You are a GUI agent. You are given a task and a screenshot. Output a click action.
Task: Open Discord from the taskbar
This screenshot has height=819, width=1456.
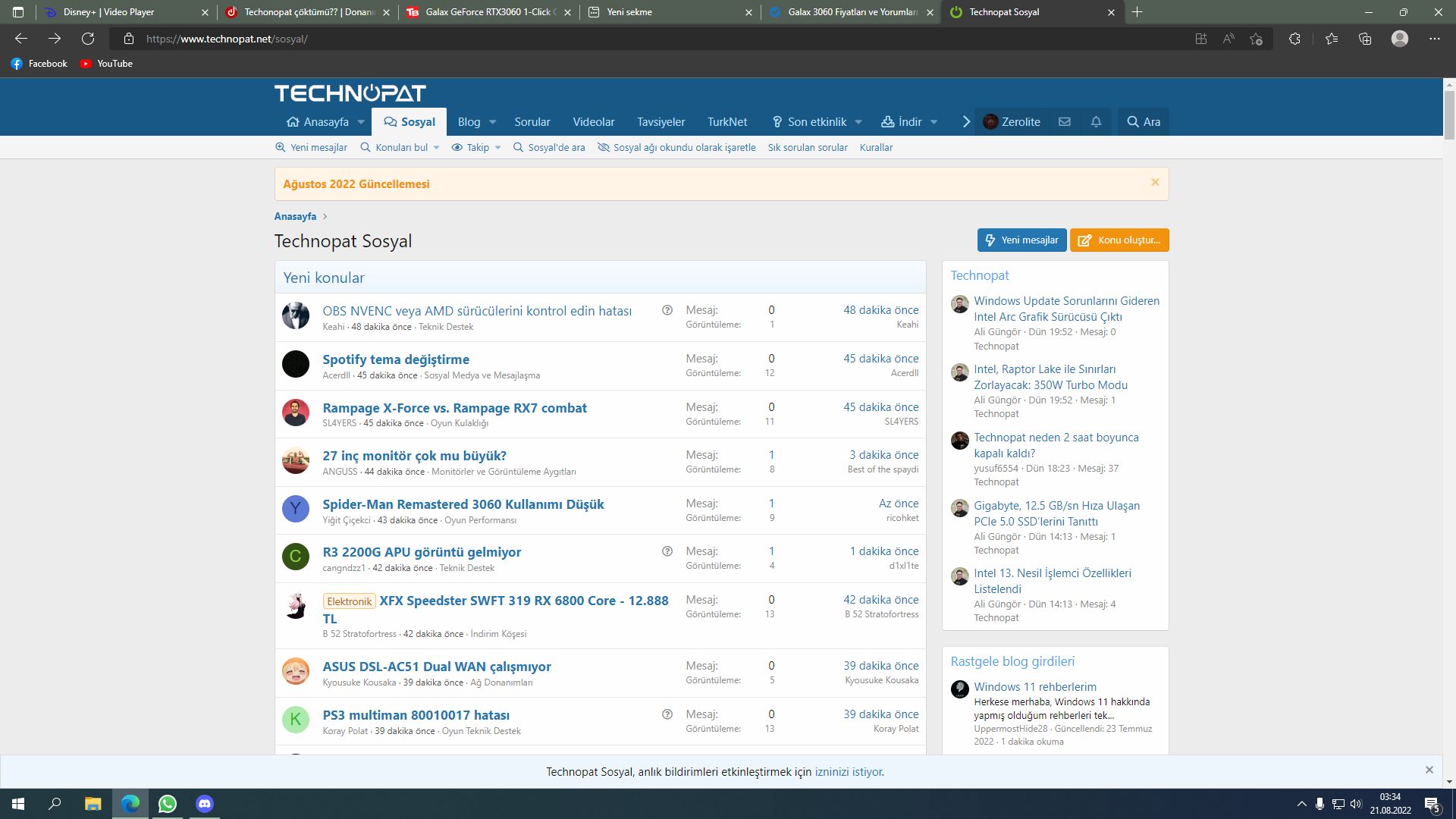pos(205,804)
